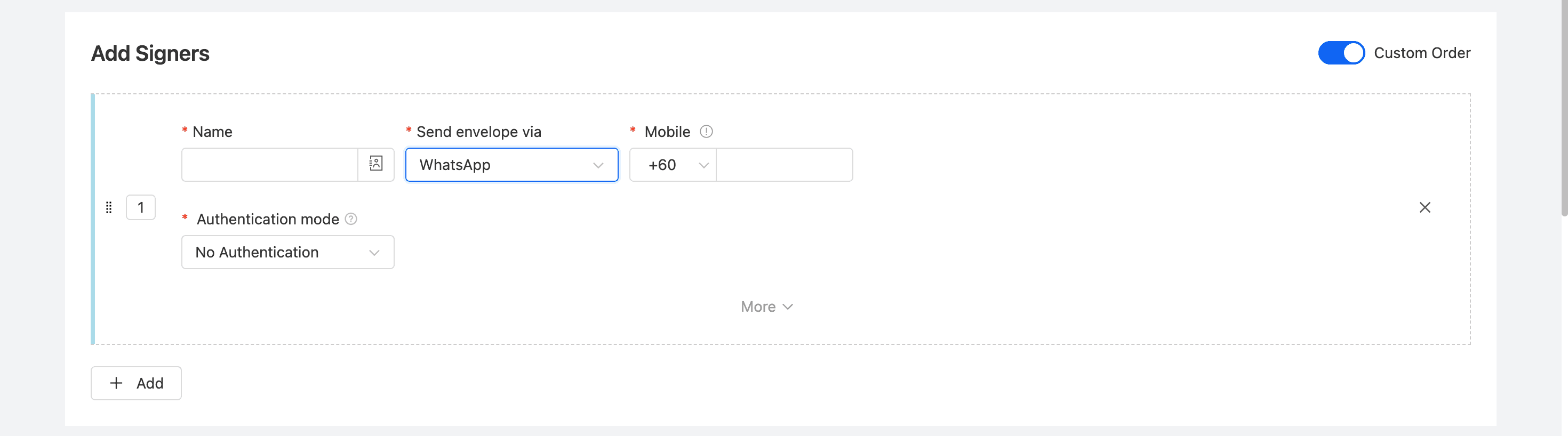Click the Mobile info tooltip icon
The height and width of the screenshot is (436, 1568).
tap(706, 131)
